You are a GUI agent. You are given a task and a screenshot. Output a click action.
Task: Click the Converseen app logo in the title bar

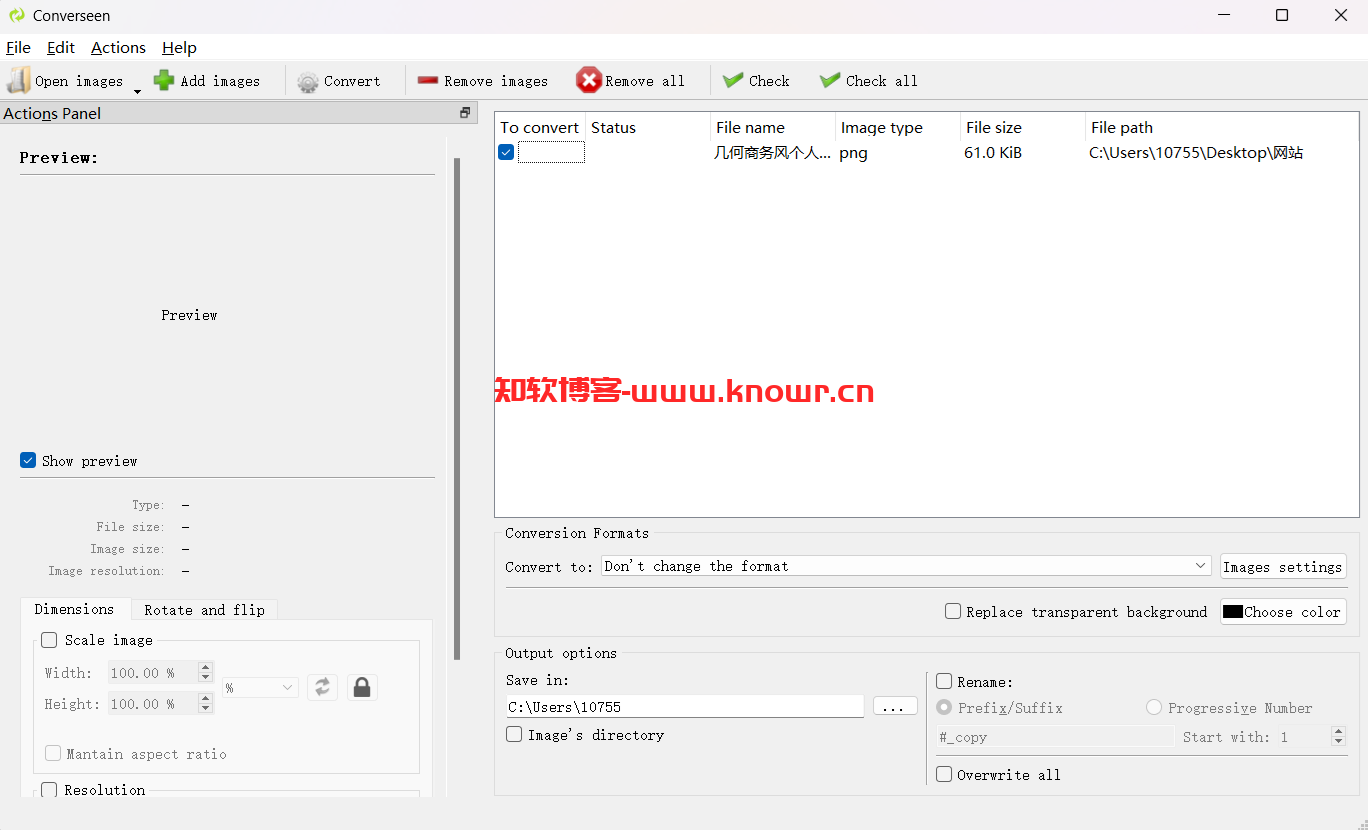tap(17, 15)
